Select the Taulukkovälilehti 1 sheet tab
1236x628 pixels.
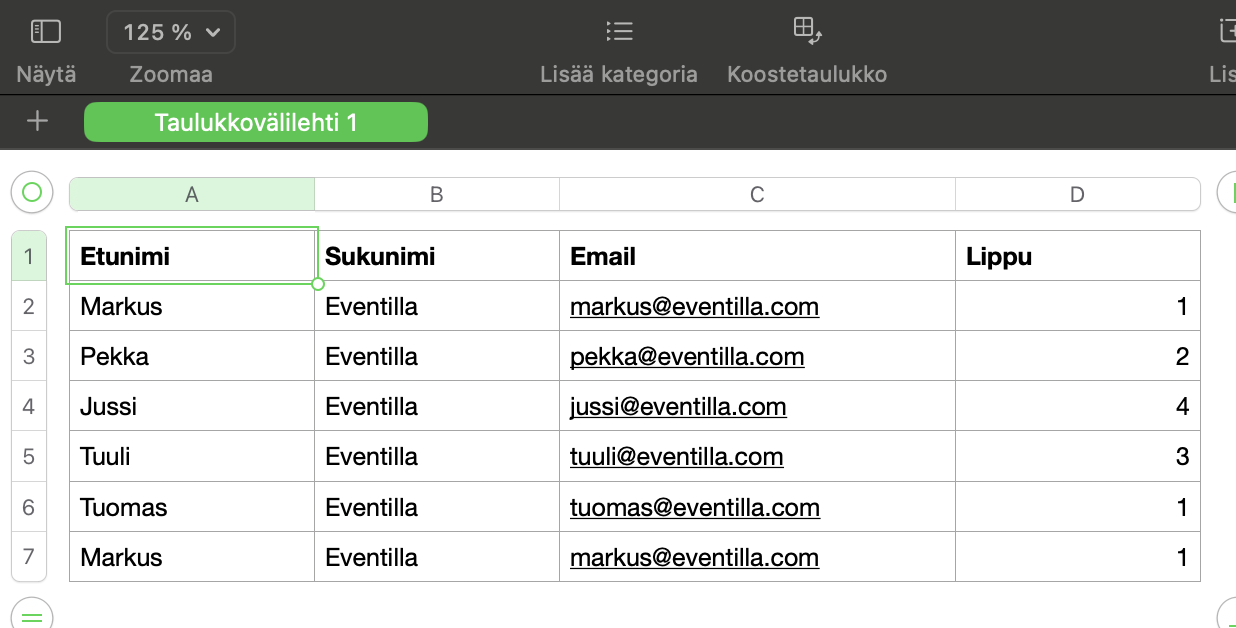[x=256, y=123]
